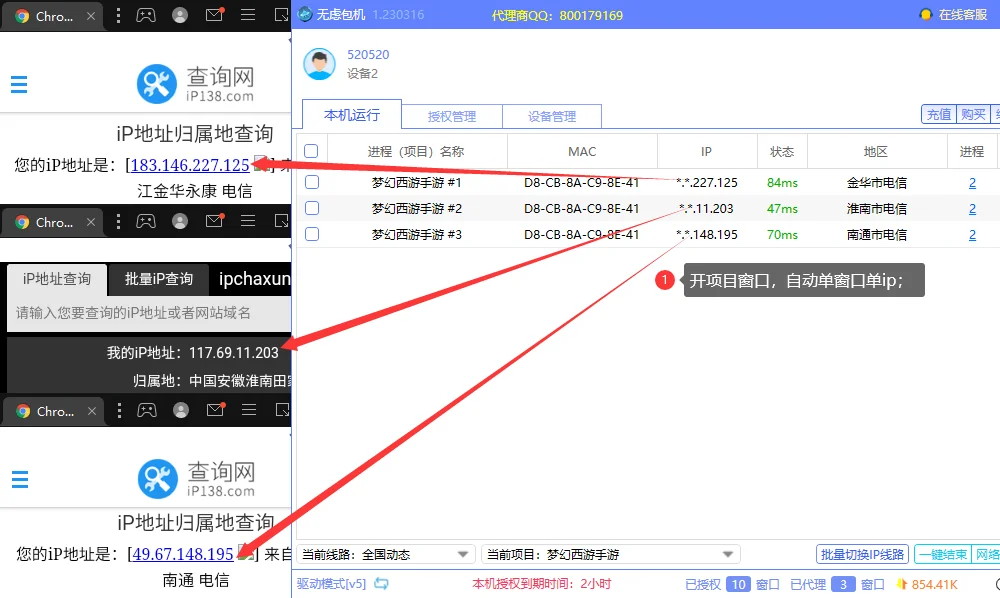Open 在线客服 online support
Screen dimensions: 1000x598
954,14
